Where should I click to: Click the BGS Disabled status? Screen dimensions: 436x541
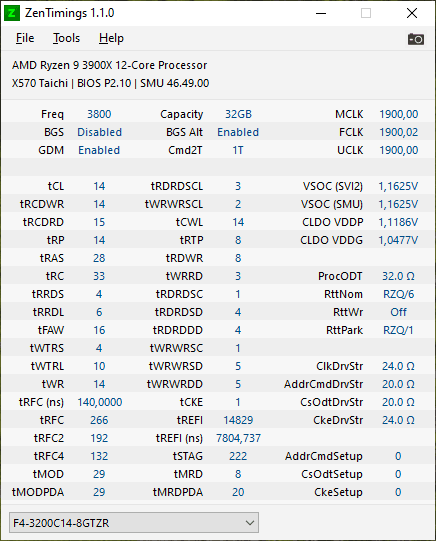99,132
